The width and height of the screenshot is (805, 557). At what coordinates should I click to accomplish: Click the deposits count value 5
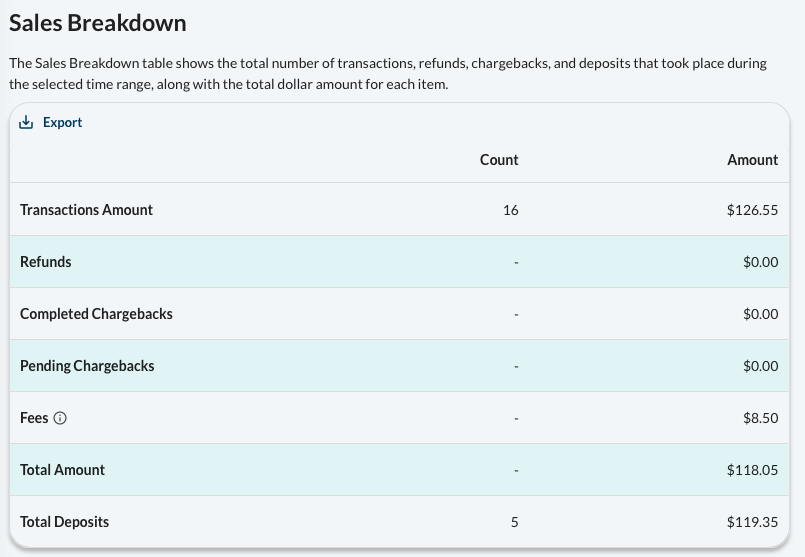[514, 522]
